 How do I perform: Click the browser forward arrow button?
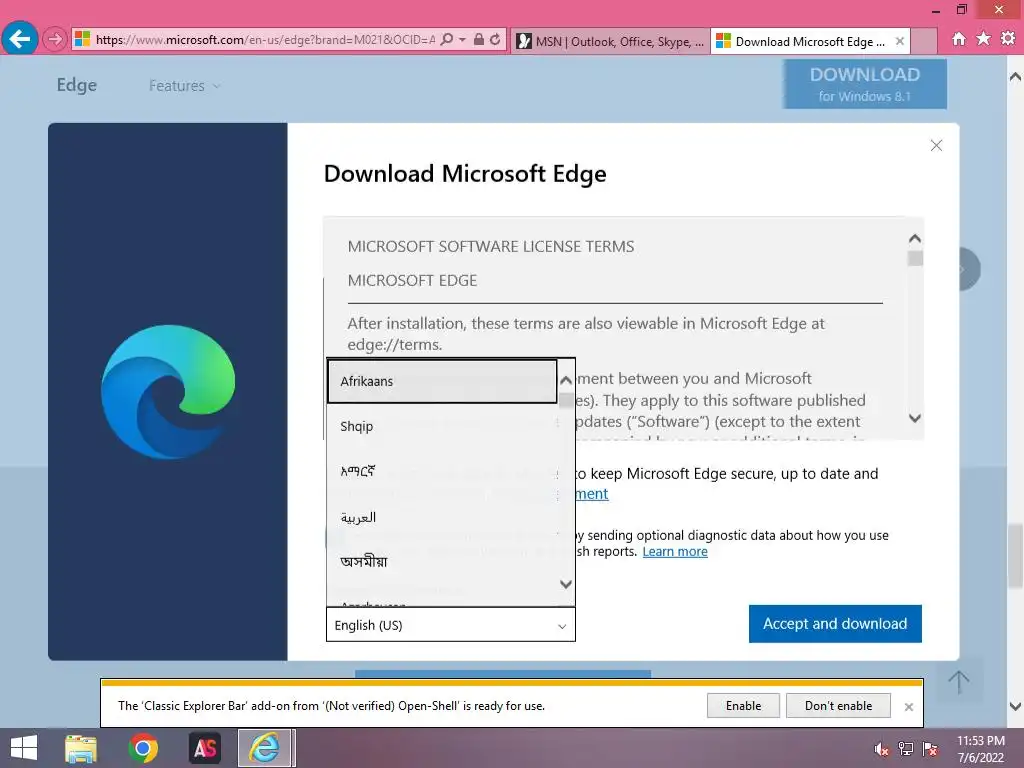[x=54, y=39]
